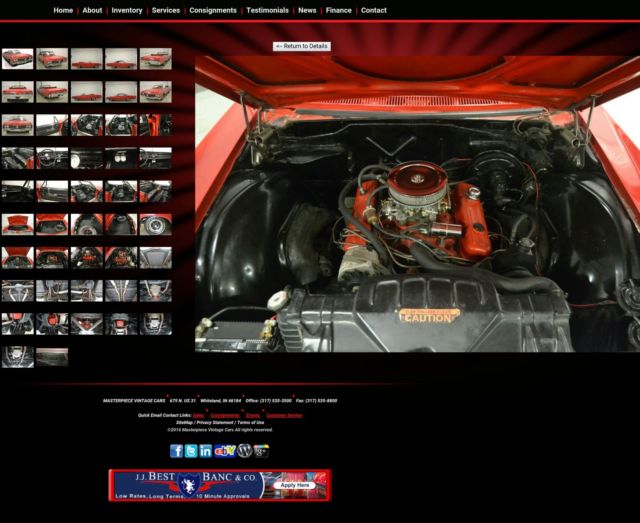Image resolution: width=640 pixels, height=523 pixels.
Task: Click the Return to Details button
Action: pos(302,46)
